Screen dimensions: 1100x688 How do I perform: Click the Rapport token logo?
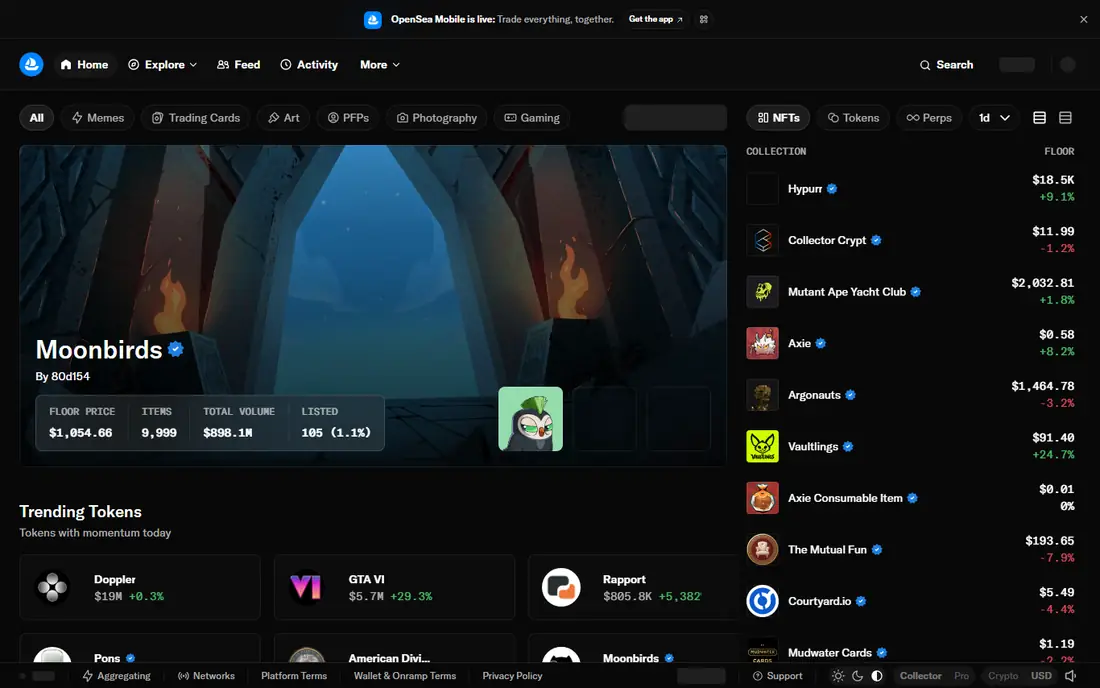[x=561, y=587]
